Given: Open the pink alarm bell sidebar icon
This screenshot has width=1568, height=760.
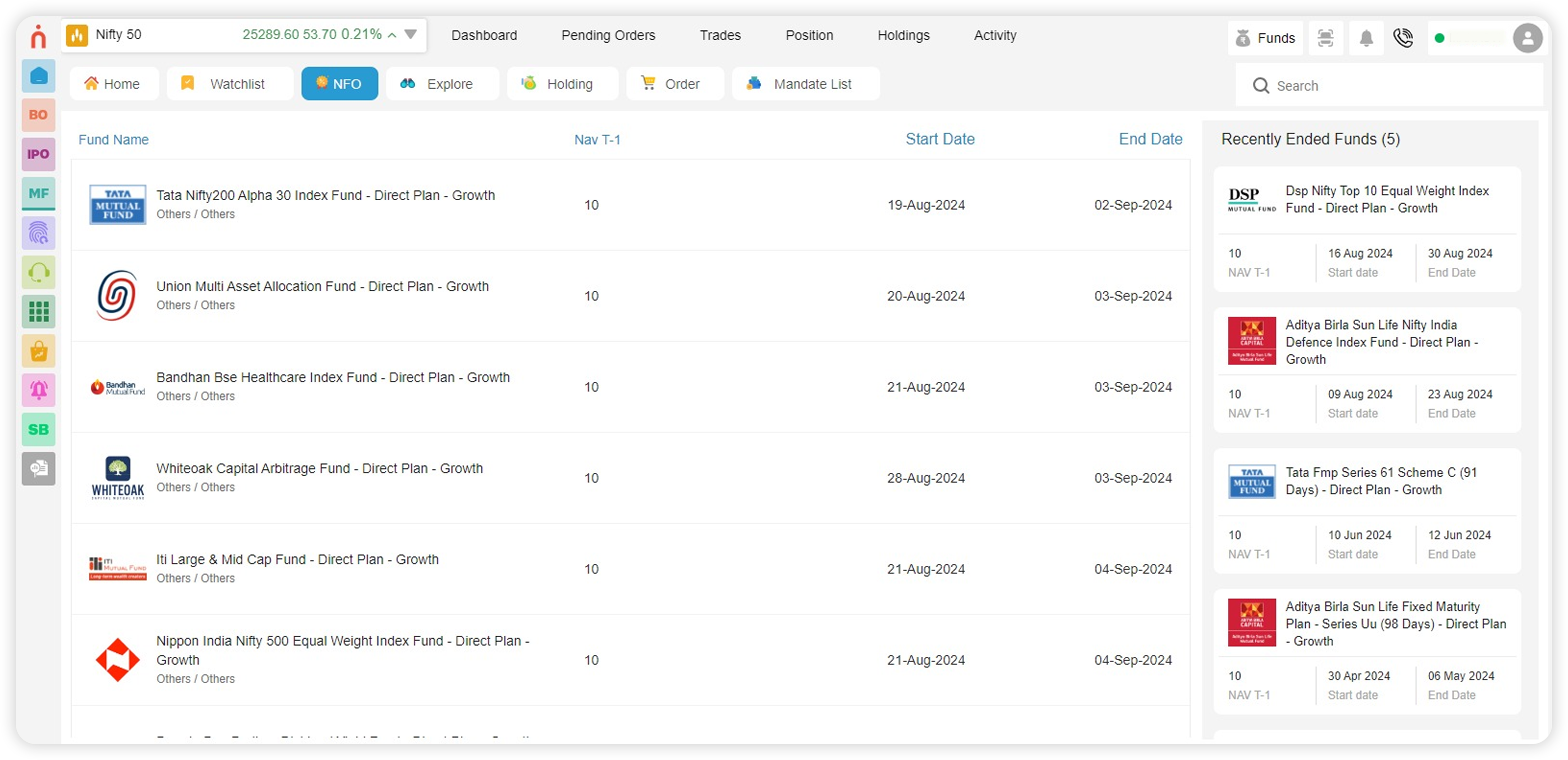Looking at the screenshot, I should click(x=38, y=390).
